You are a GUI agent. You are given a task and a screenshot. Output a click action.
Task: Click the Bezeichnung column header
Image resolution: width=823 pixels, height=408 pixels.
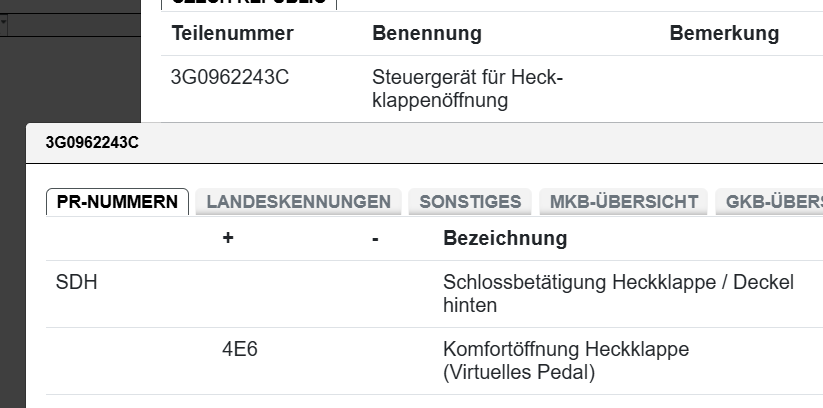point(504,239)
